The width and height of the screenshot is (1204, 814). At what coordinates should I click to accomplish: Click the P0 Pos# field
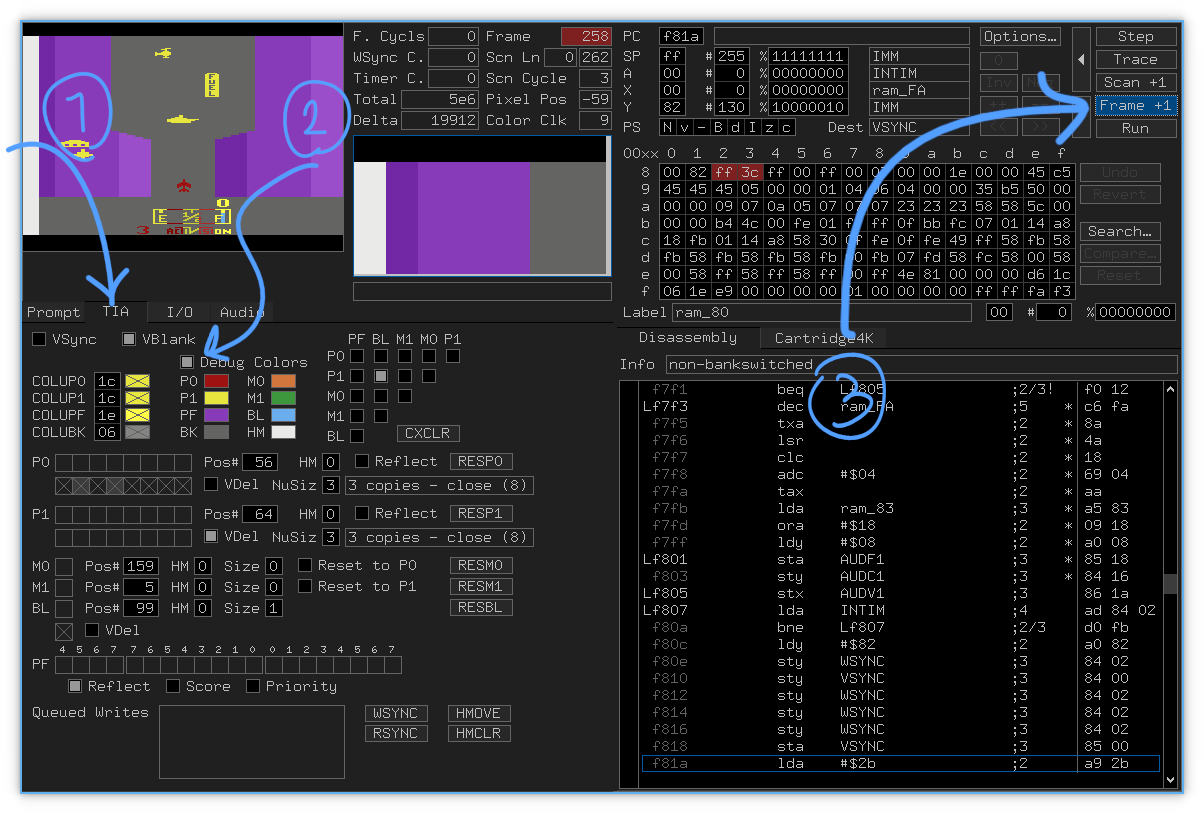[x=260, y=461]
